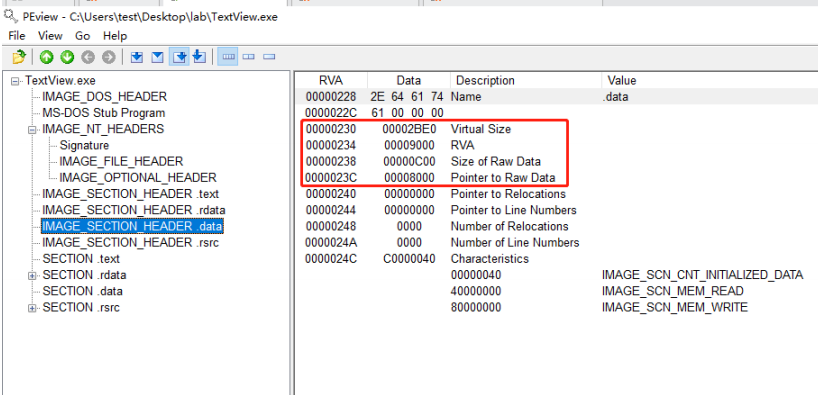Click the green up arrow icon
818x395 pixels.
(46, 57)
